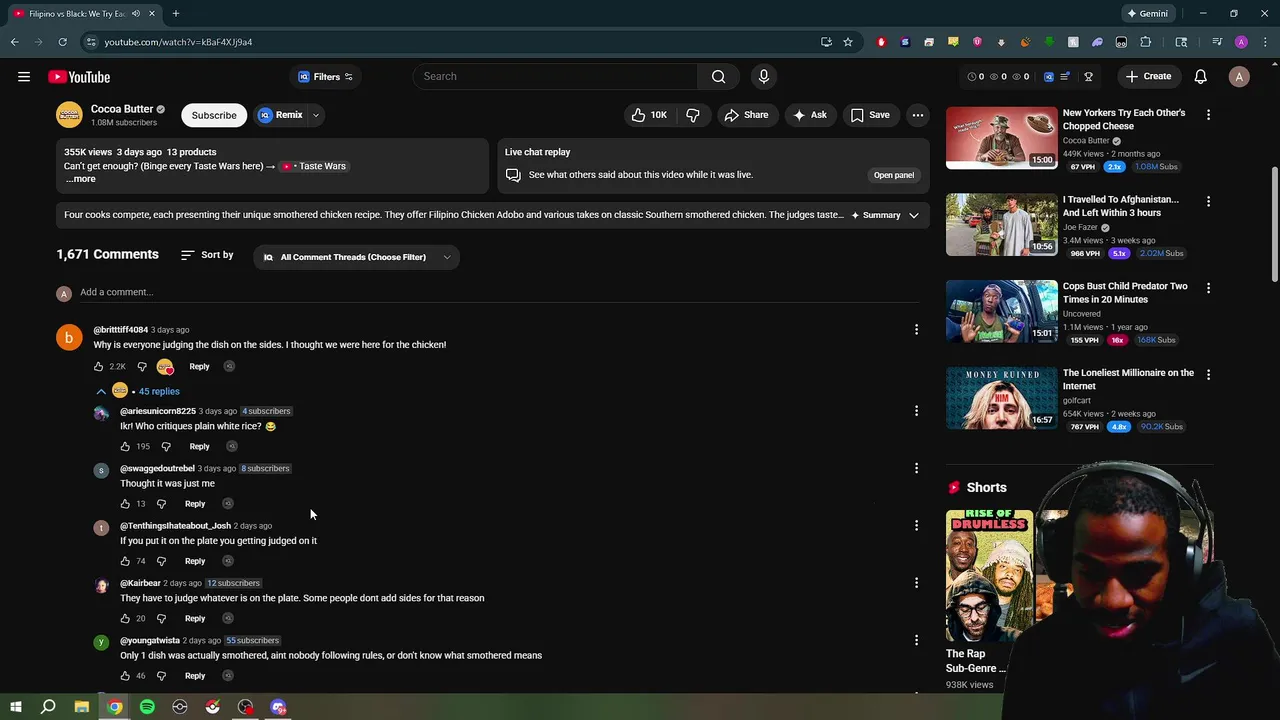Open the Sort by comments menu
Screen dimensions: 1280x720
tap(207, 255)
